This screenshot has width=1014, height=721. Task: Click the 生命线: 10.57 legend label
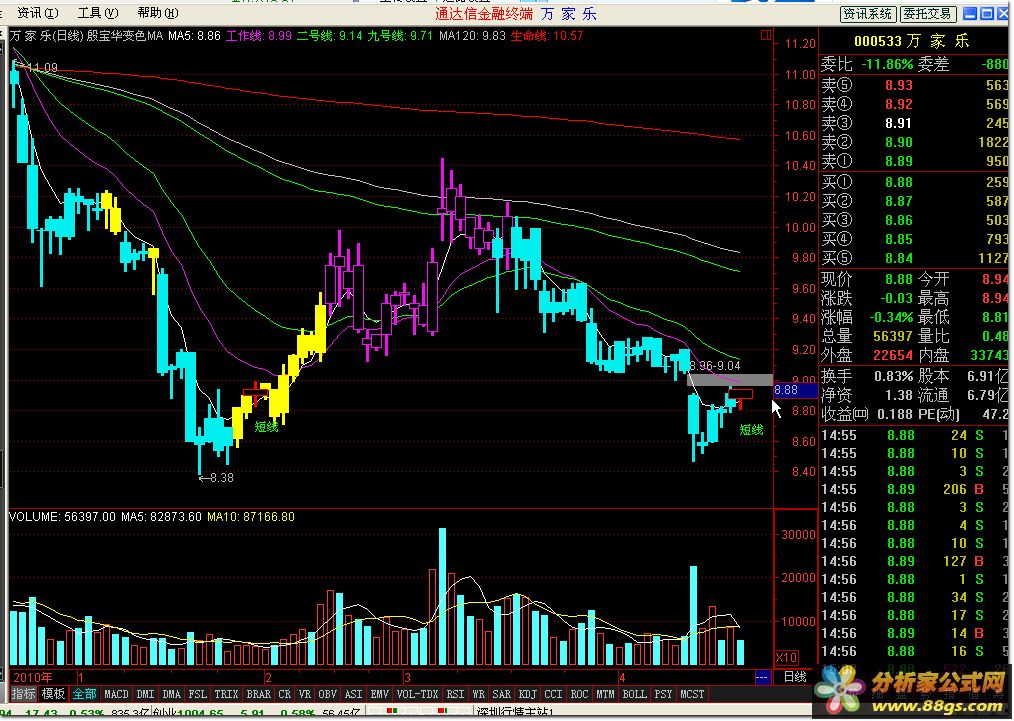tap(546, 36)
